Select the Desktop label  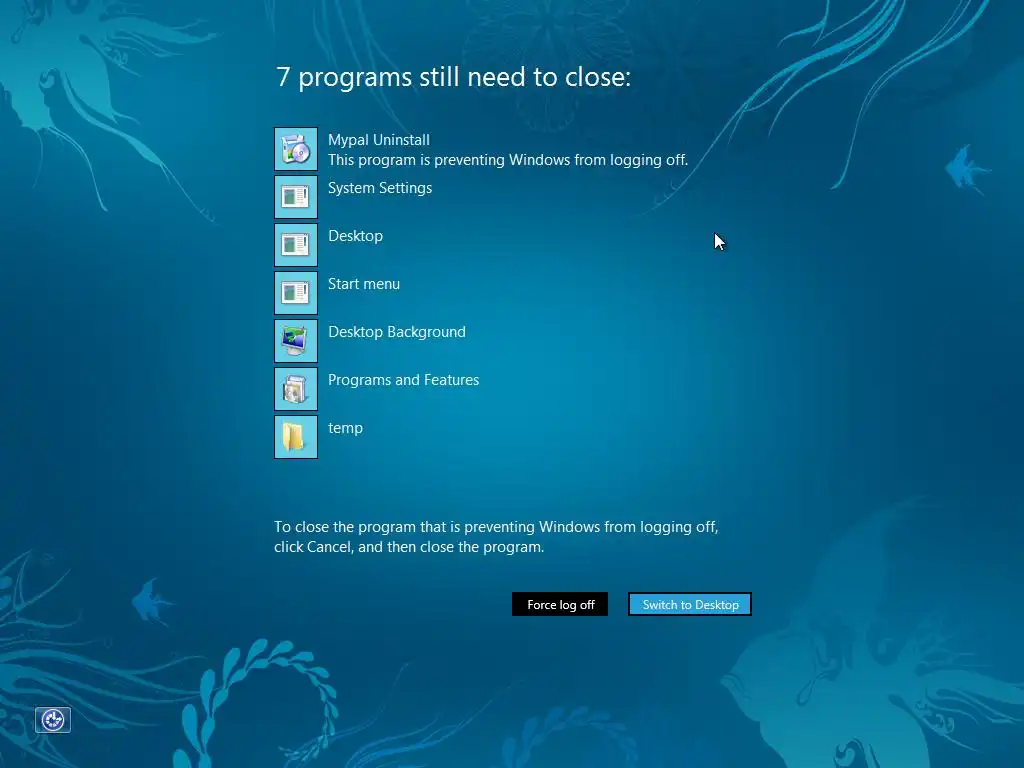point(355,236)
